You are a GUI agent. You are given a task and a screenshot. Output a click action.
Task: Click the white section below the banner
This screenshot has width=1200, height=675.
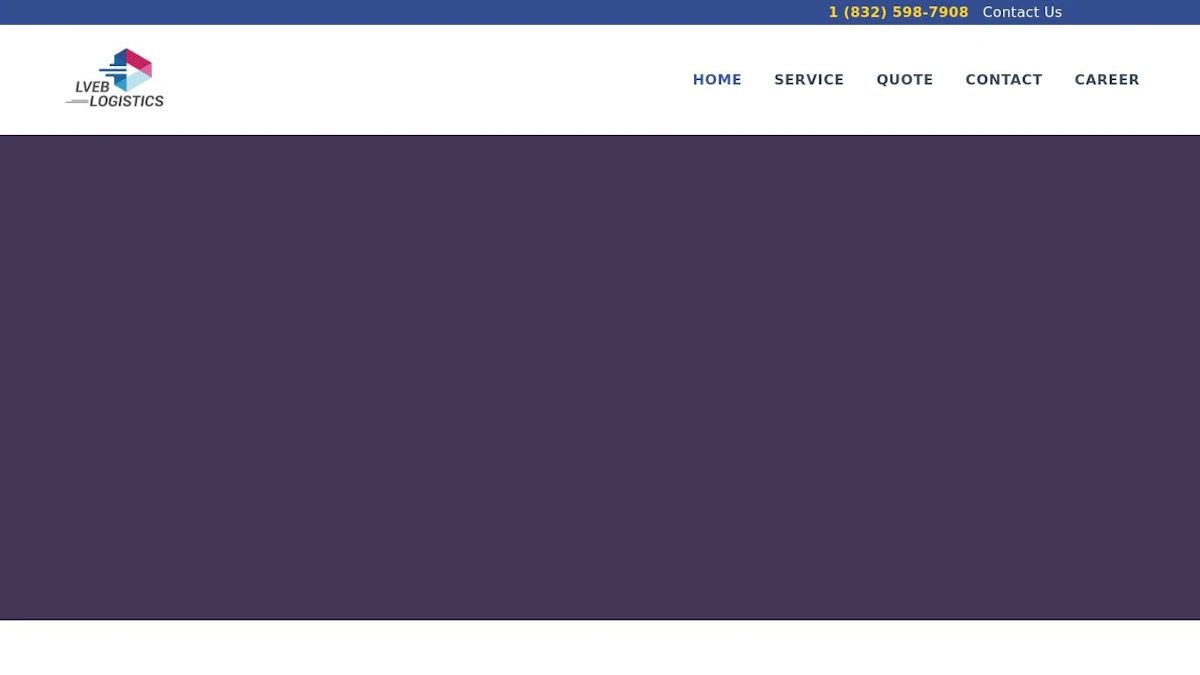(x=600, y=648)
